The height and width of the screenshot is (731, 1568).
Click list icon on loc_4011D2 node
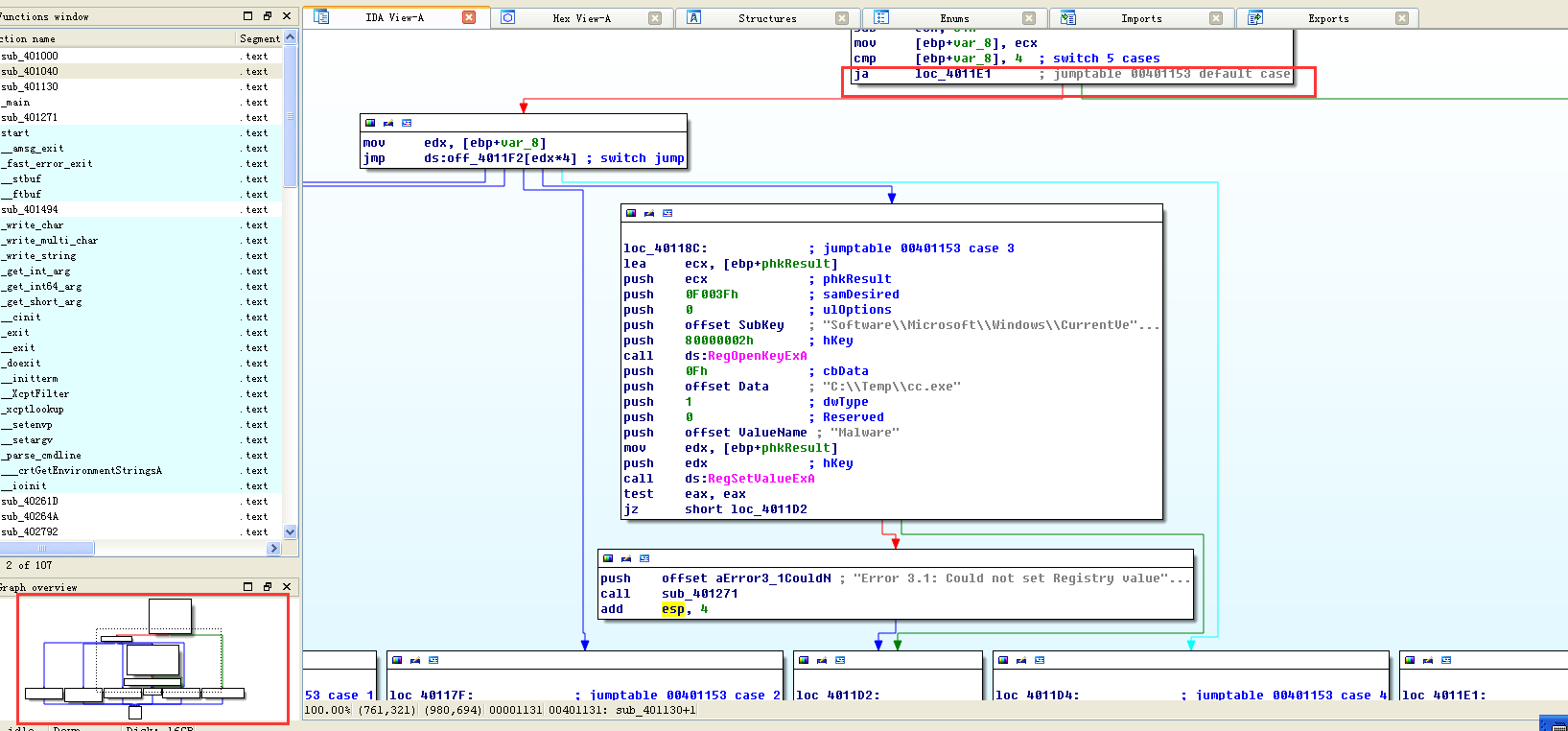pyautogui.click(x=840, y=660)
